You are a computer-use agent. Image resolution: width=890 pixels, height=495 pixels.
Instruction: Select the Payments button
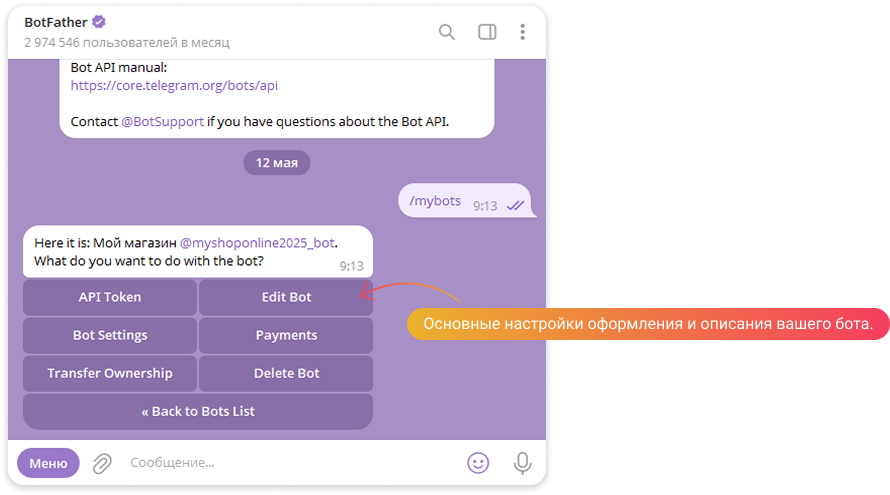[286, 335]
